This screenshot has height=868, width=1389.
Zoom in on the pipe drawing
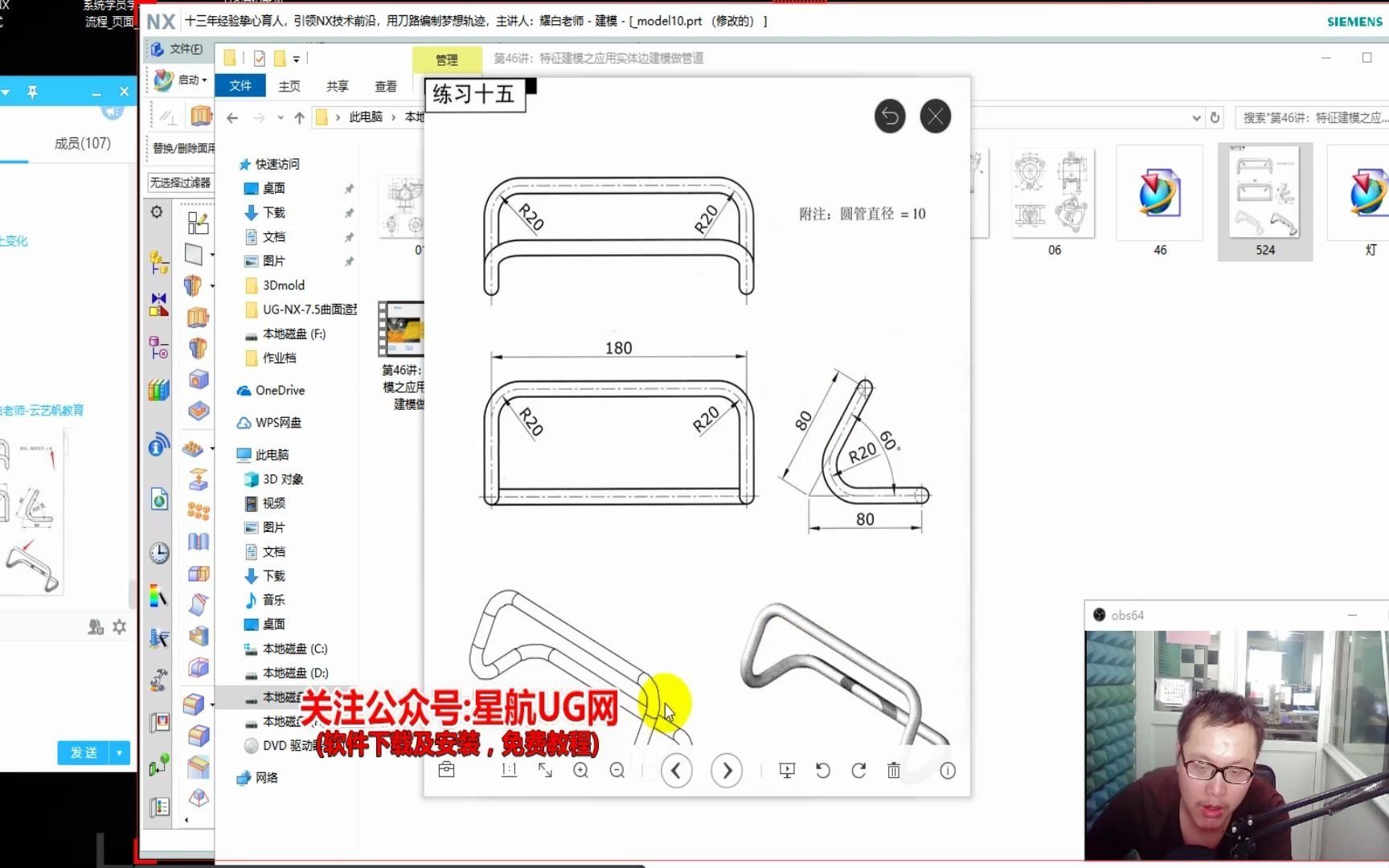[x=580, y=770]
